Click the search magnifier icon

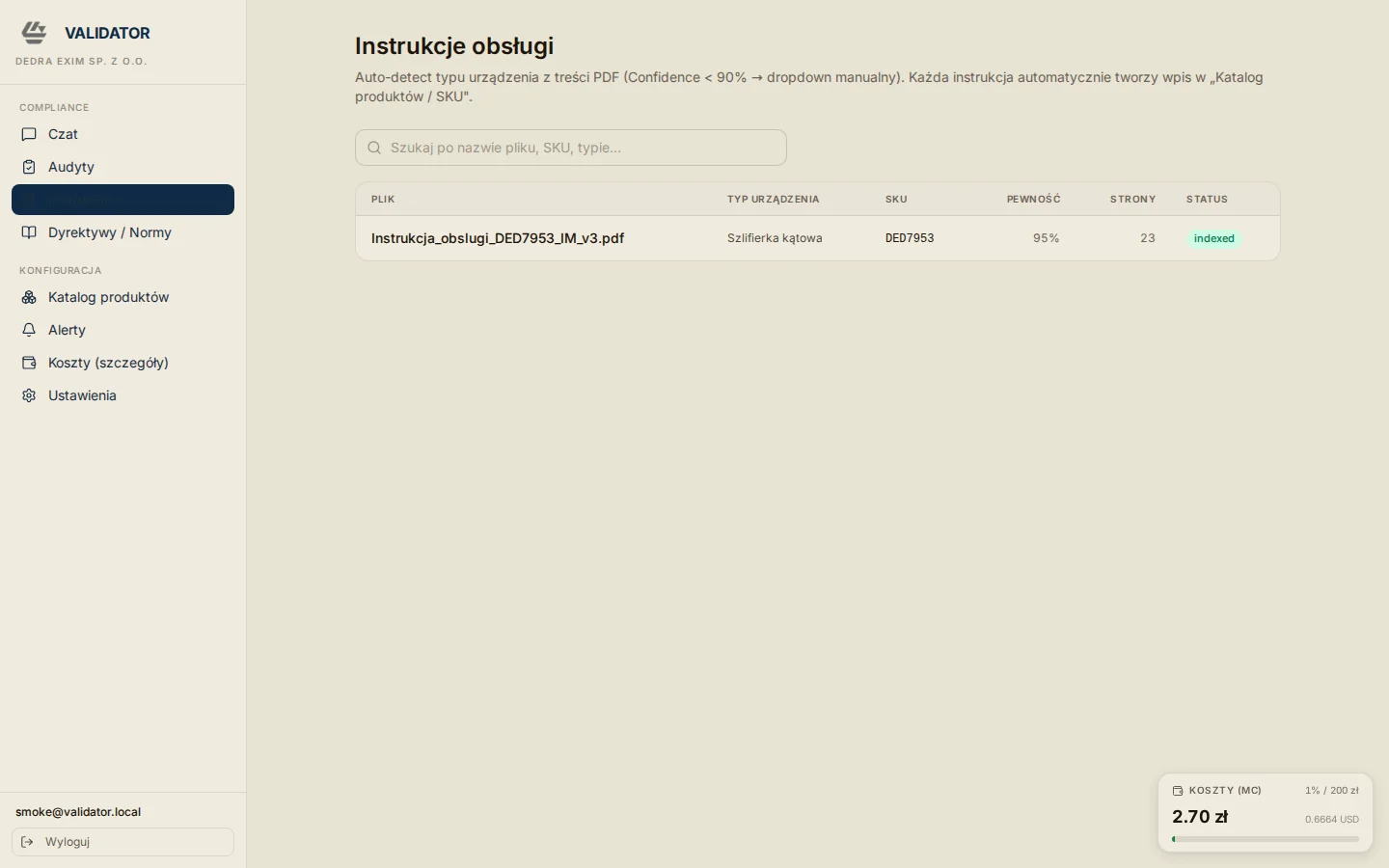coord(374,148)
